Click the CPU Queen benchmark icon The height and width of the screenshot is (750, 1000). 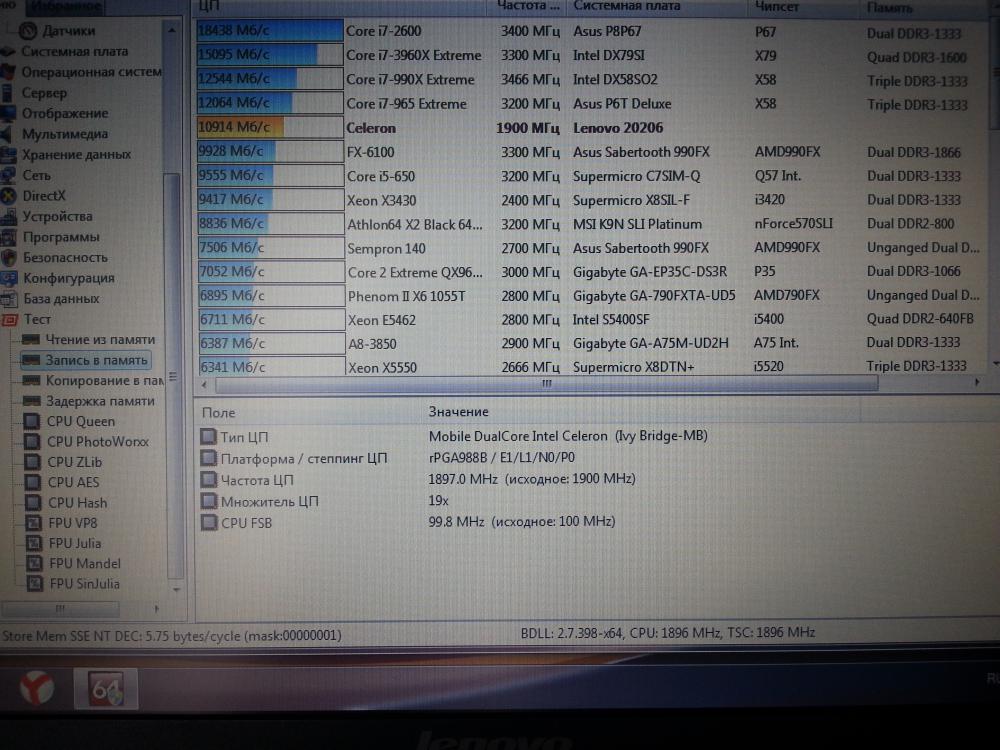click(x=31, y=421)
